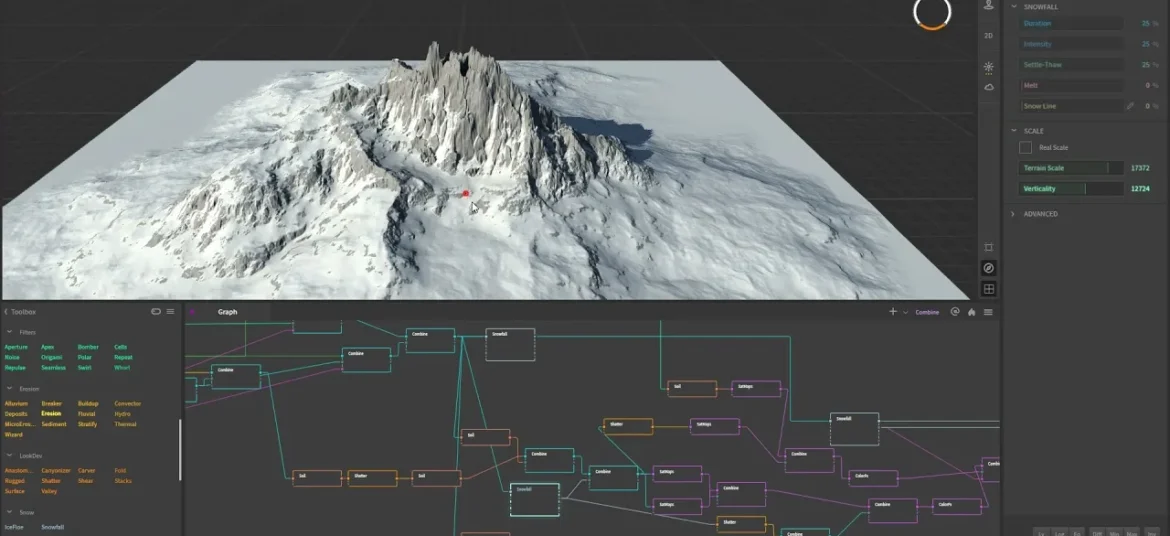Select the IceFloe node in Toolbox

point(13,527)
